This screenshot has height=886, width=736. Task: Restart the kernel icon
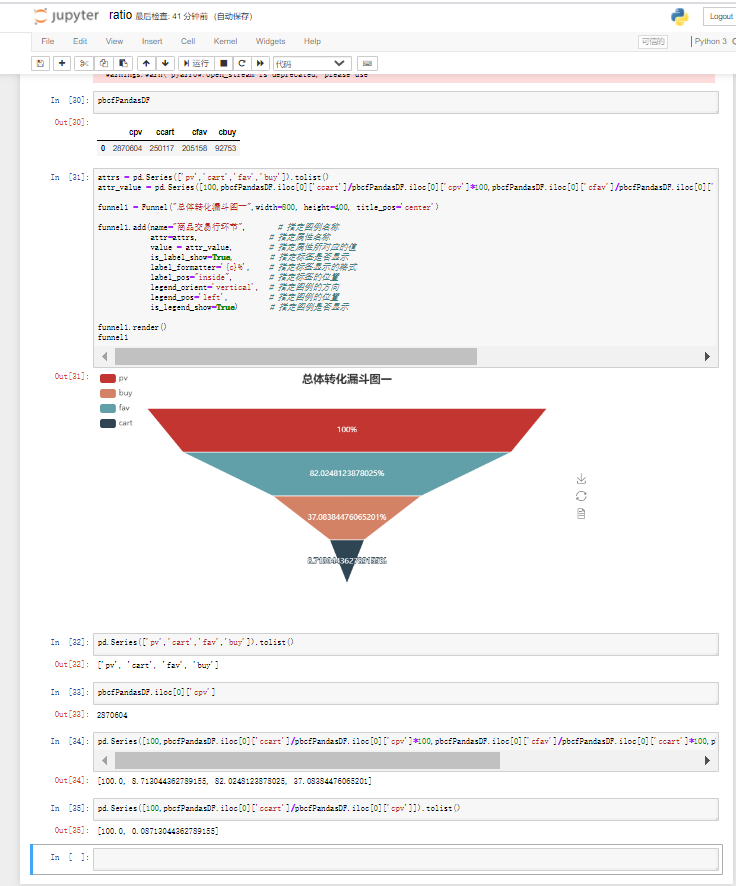(x=242, y=63)
